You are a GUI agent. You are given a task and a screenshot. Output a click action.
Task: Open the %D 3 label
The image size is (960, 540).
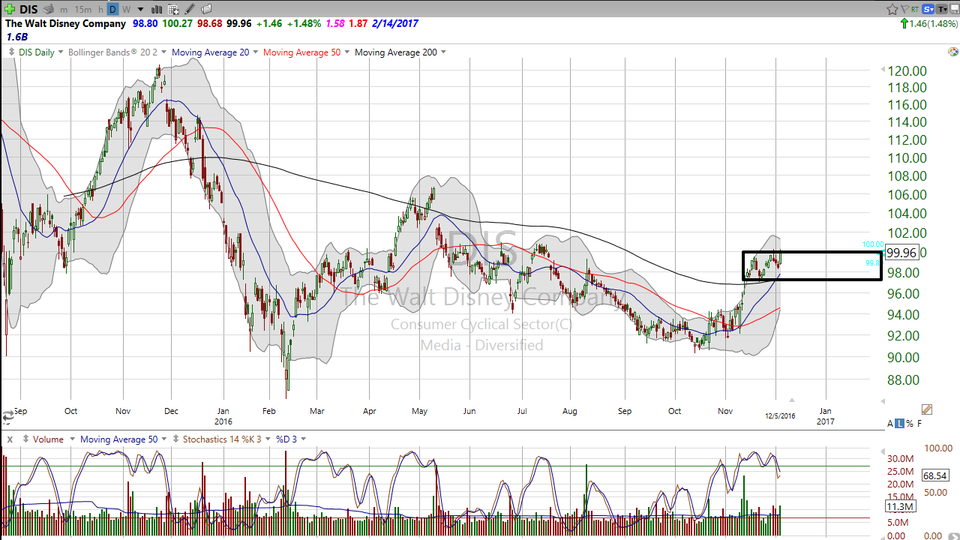click(x=287, y=440)
